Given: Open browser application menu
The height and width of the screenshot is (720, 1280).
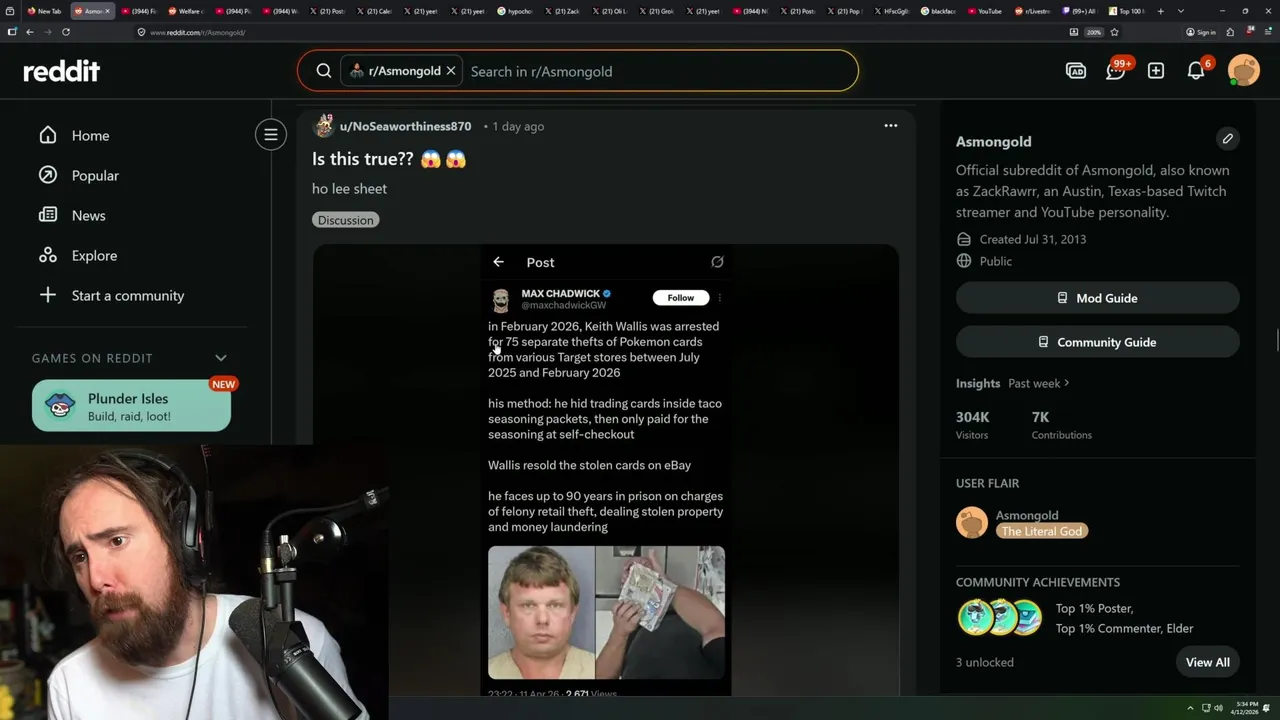Looking at the screenshot, I should coord(1266,32).
